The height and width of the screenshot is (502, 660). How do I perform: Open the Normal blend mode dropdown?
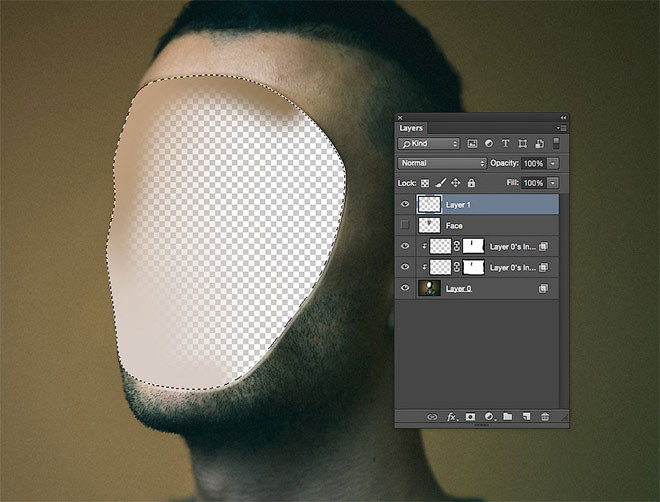click(x=442, y=163)
